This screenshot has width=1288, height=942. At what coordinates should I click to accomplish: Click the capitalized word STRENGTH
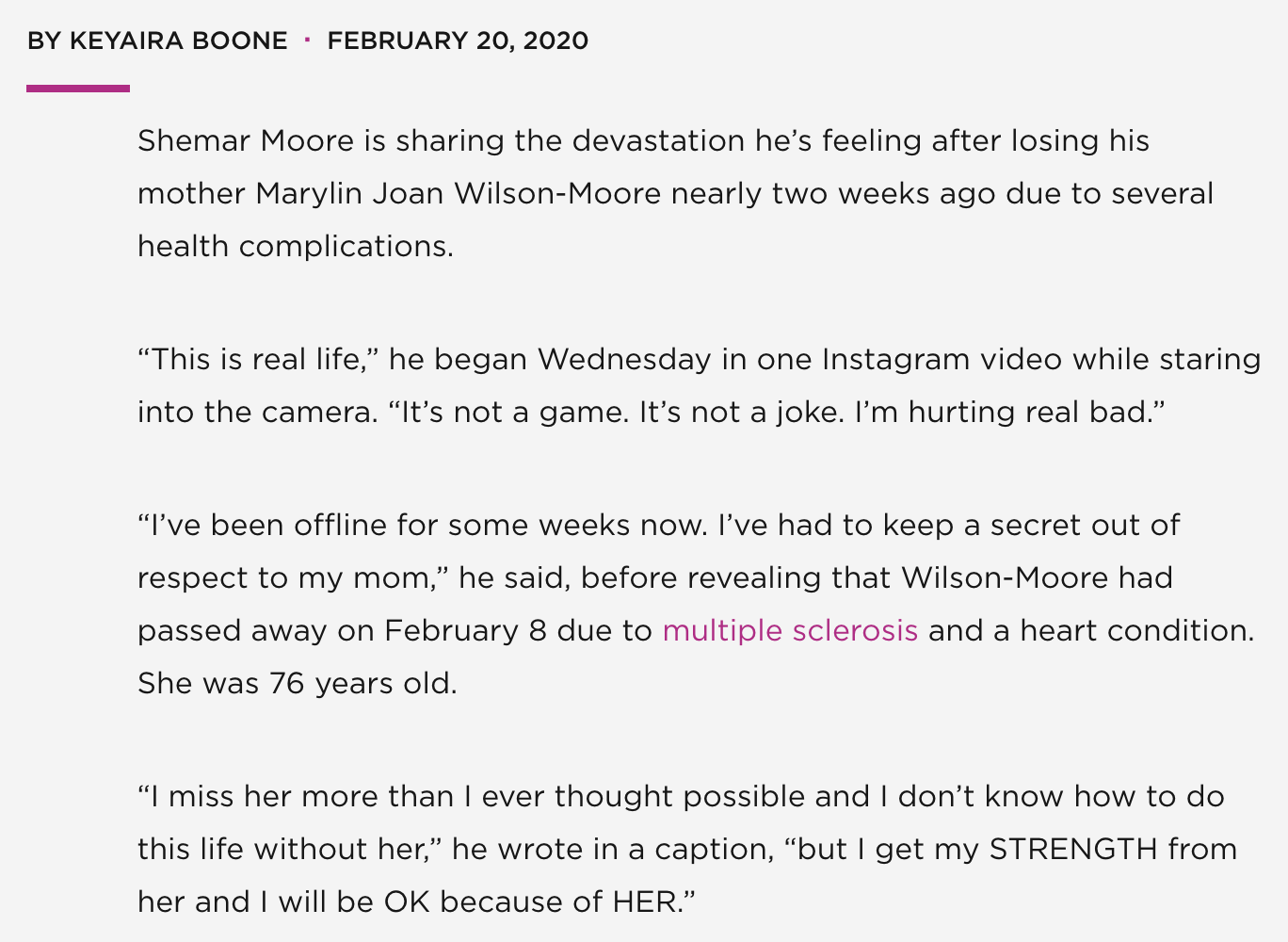coord(1072,850)
